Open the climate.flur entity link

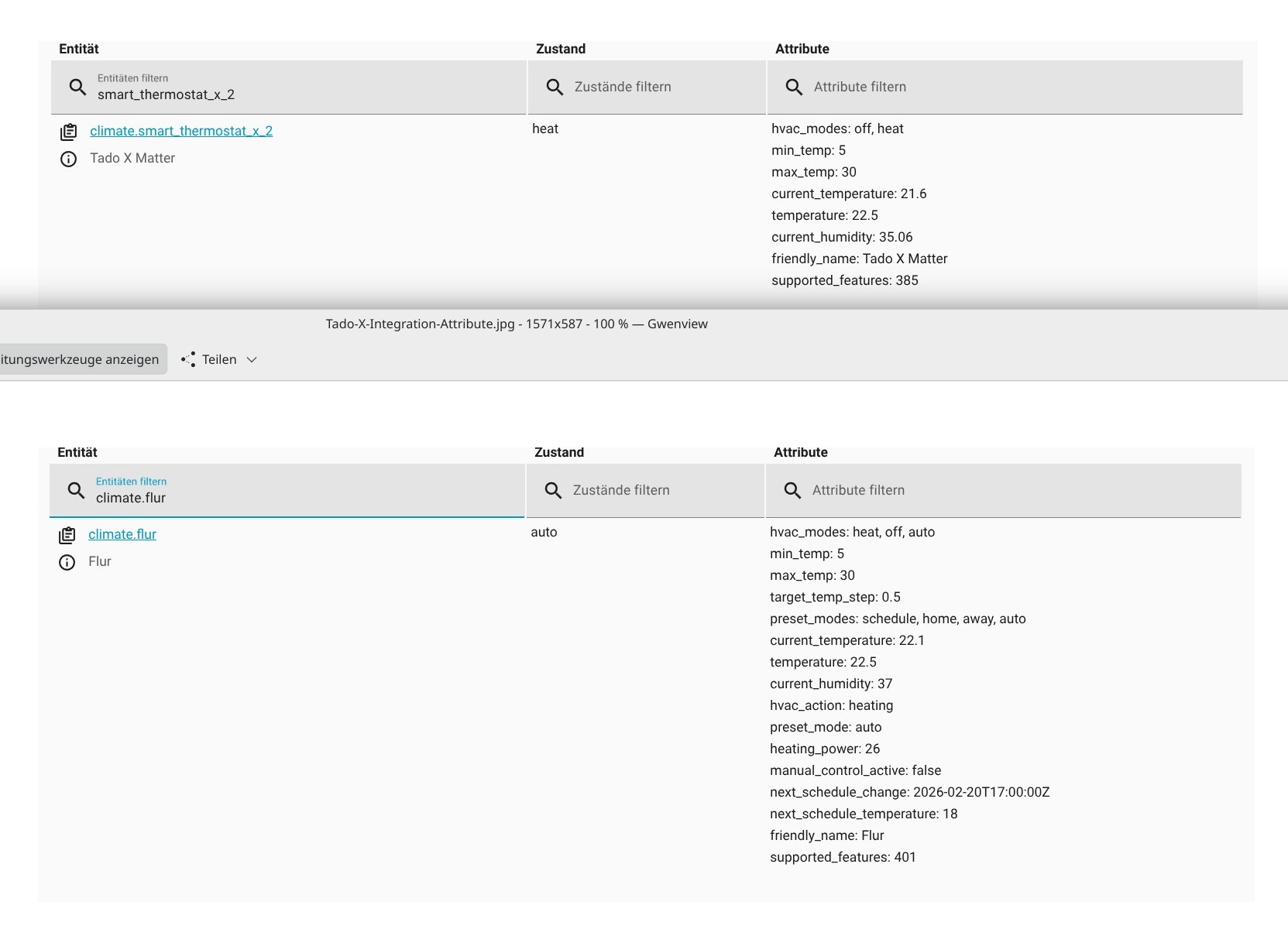(x=122, y=534)
